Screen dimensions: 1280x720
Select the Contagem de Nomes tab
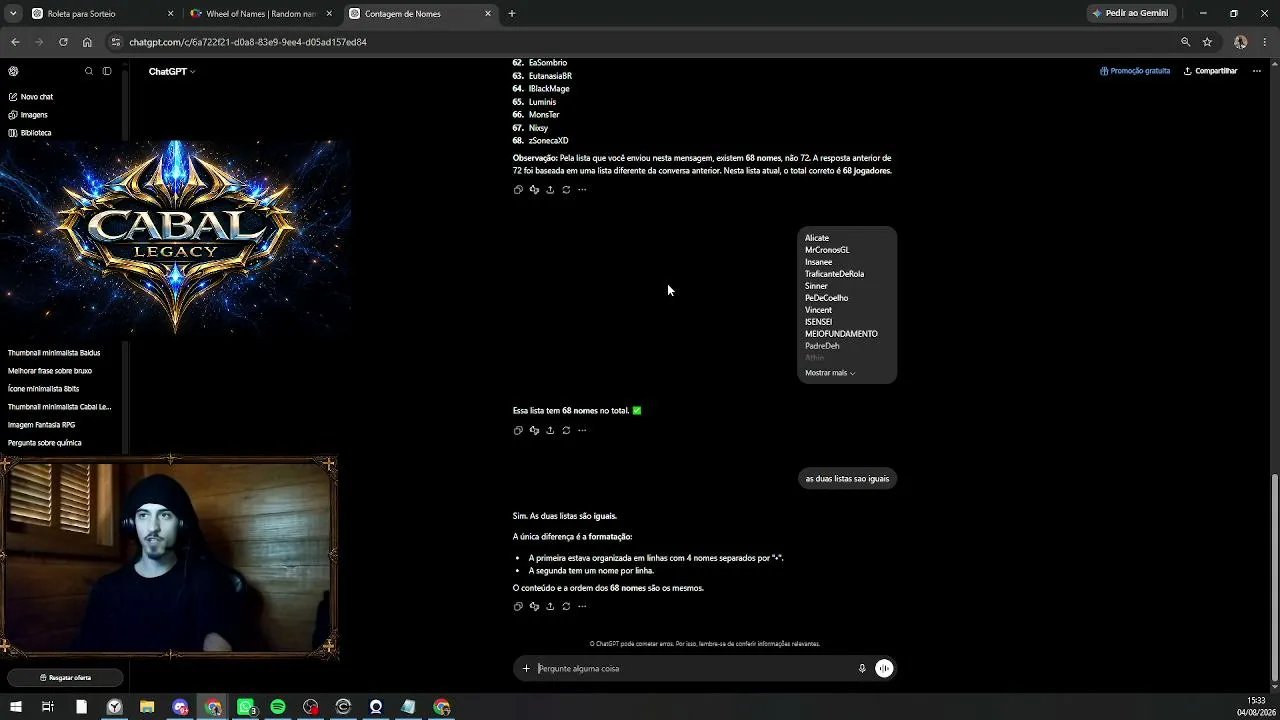coord(419,14)
